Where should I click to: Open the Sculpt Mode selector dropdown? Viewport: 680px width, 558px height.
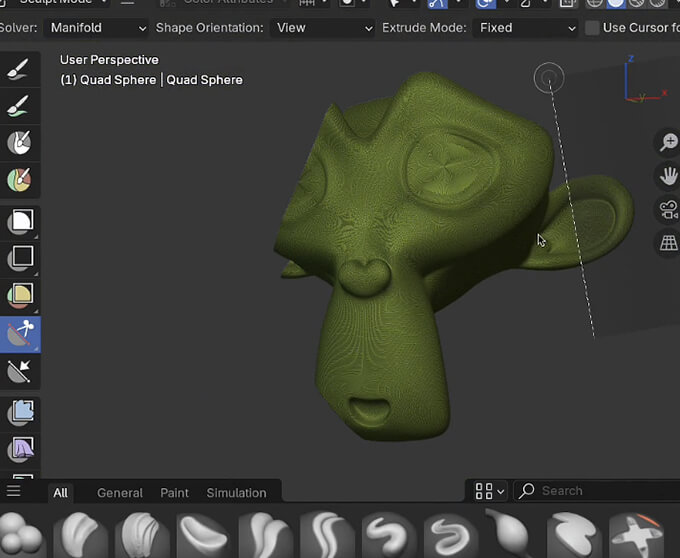[x=54, y=3]
